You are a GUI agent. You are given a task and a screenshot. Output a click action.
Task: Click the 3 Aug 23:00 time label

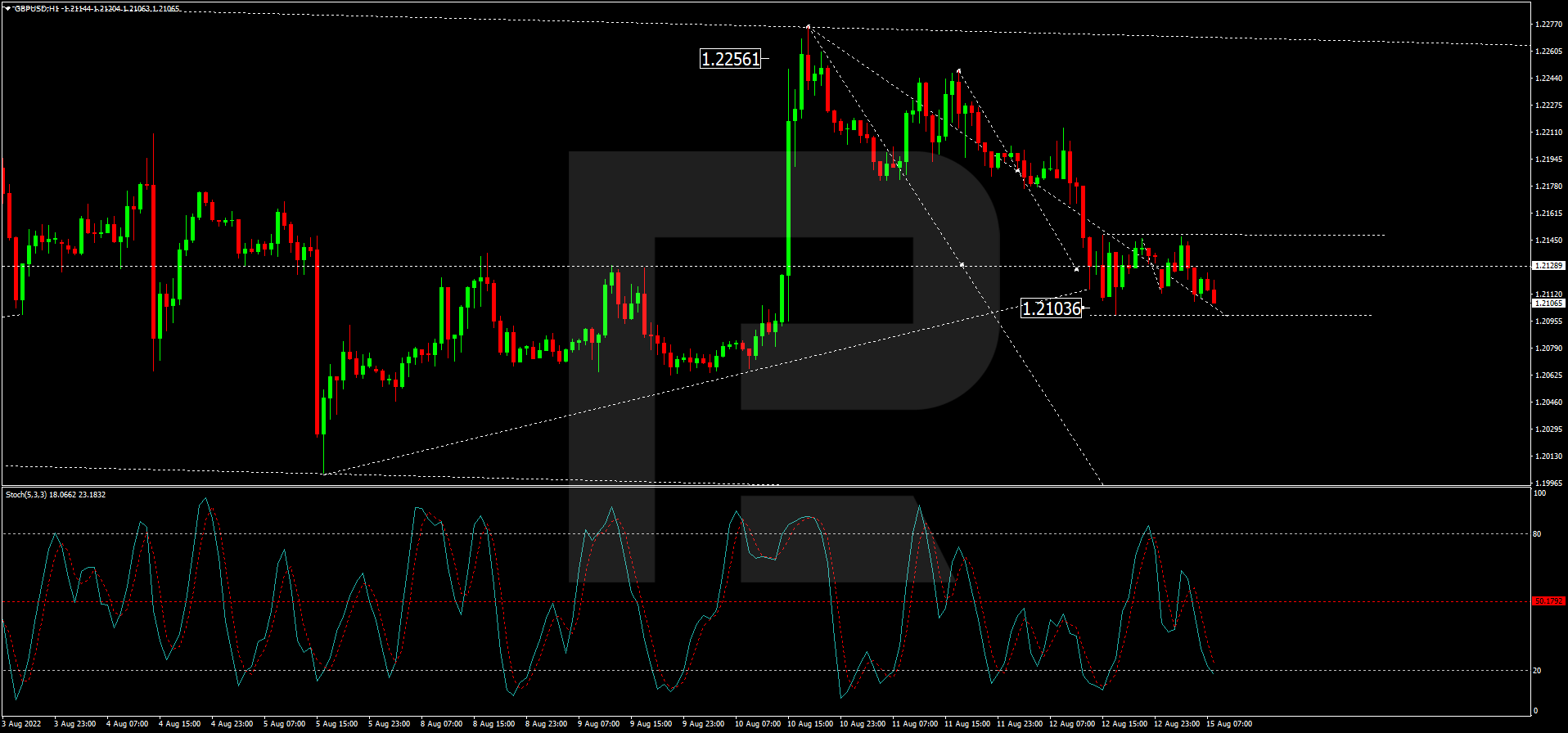[75, 724]
